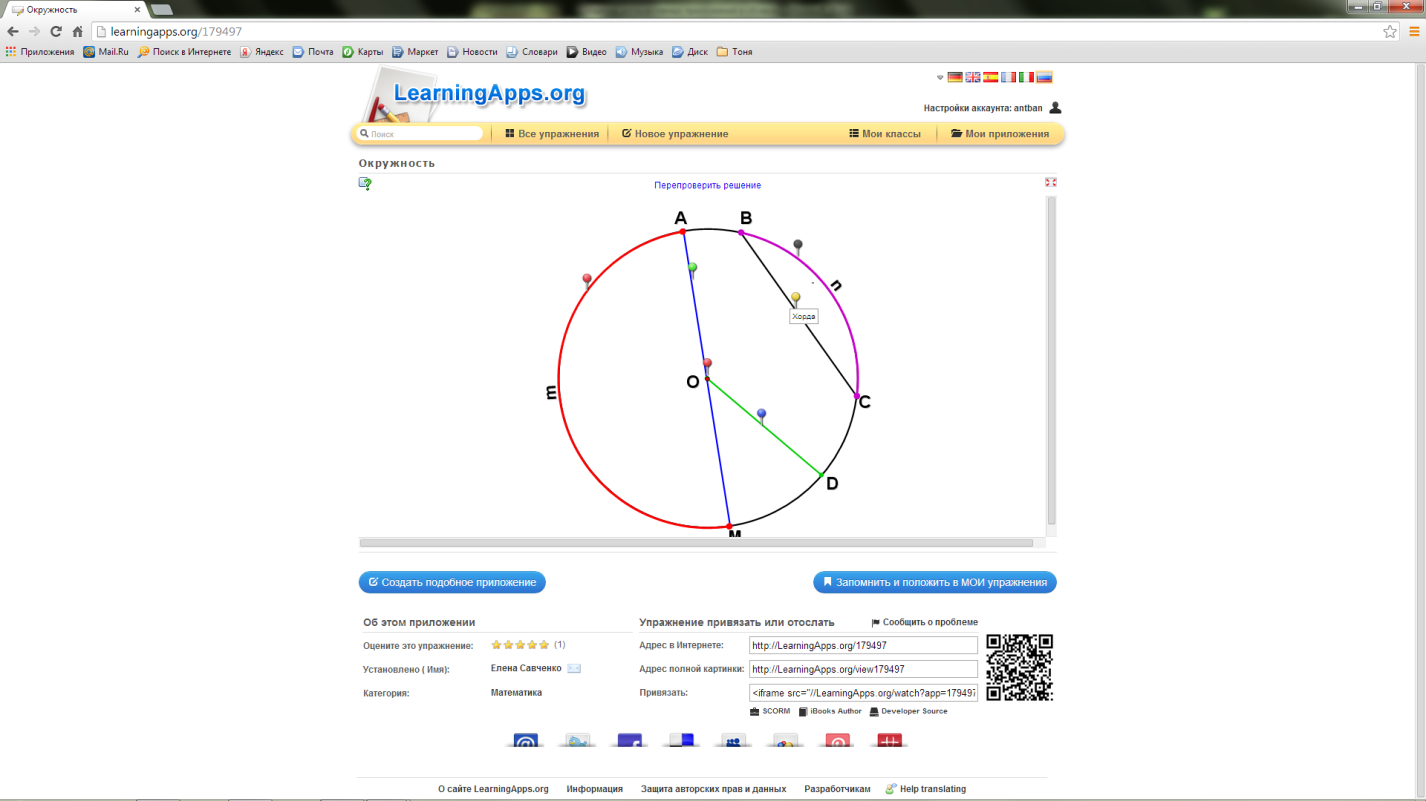
Task: Click browser back arrow
Action: click(x=13, y=32)
